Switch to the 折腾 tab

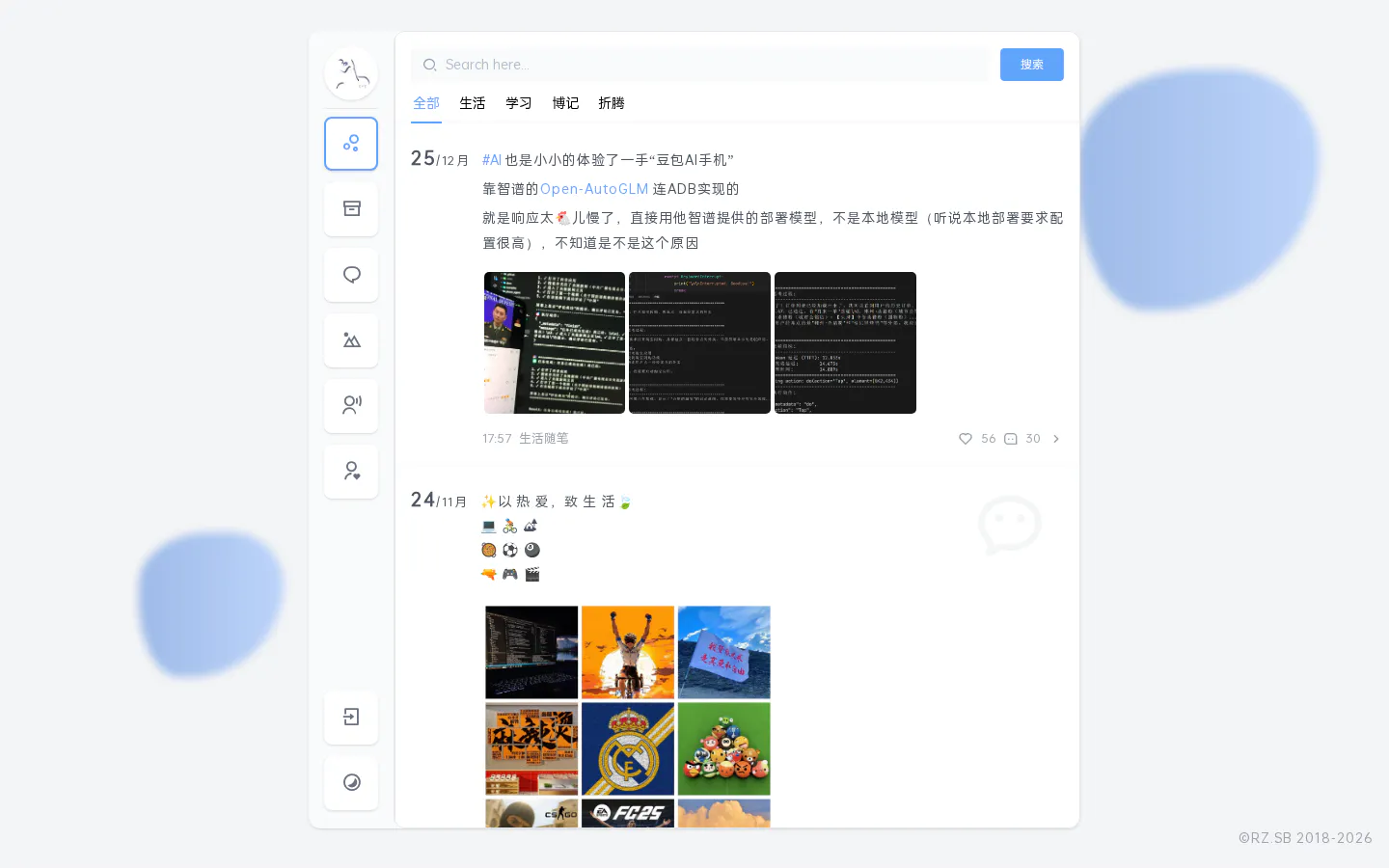point(612,103)
